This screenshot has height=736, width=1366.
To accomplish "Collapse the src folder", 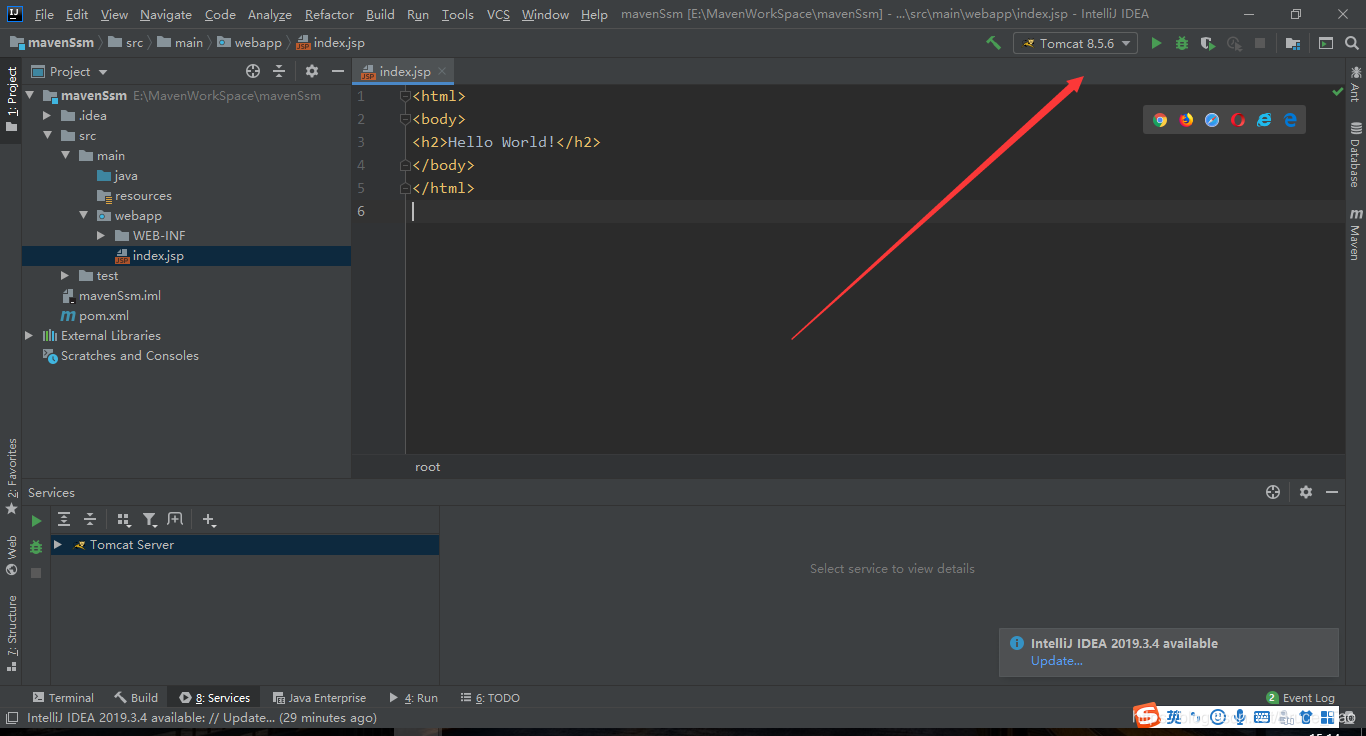I will point(48,136).
